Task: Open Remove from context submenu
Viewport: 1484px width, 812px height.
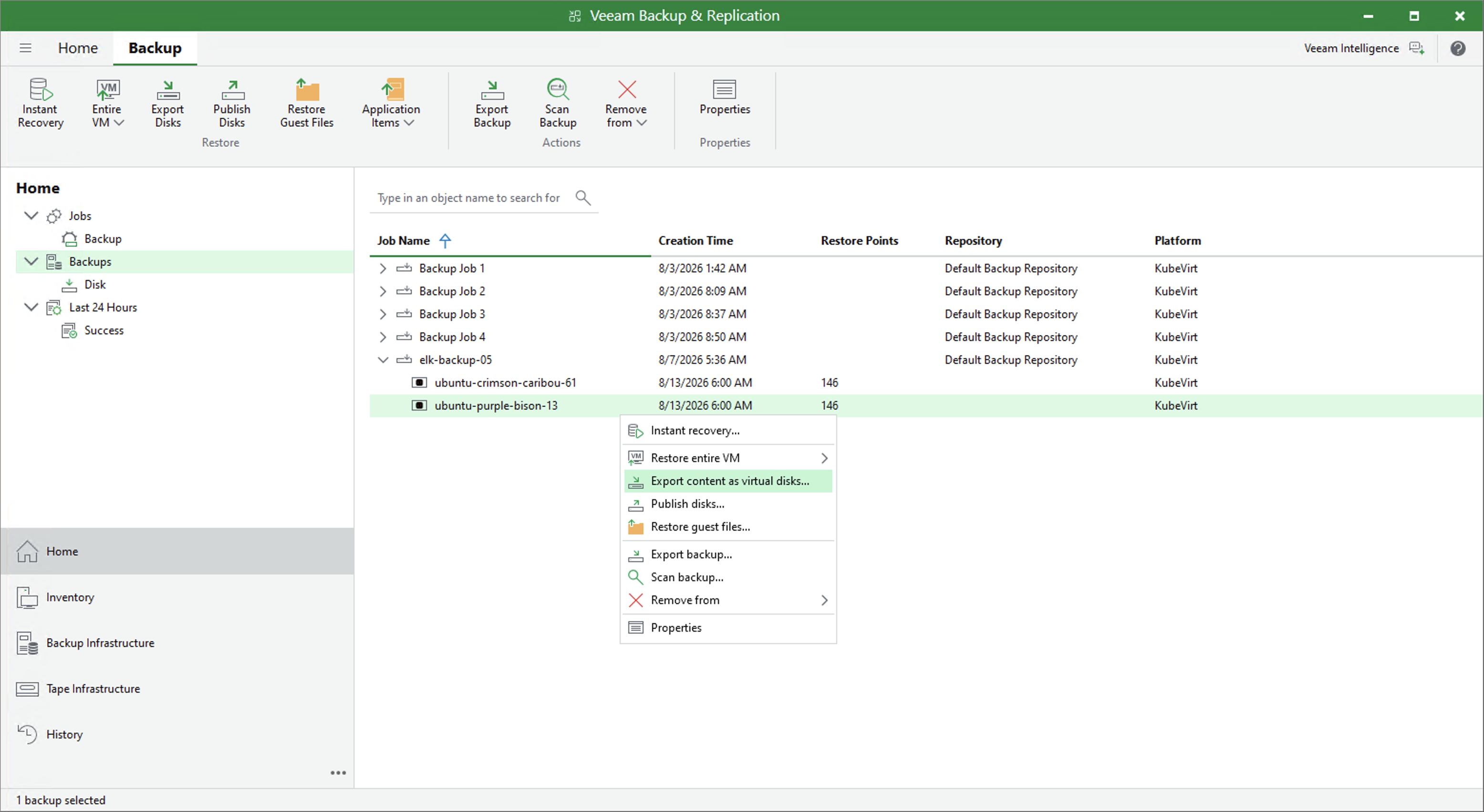Action: pyautogui.click(x=728, y=600)
